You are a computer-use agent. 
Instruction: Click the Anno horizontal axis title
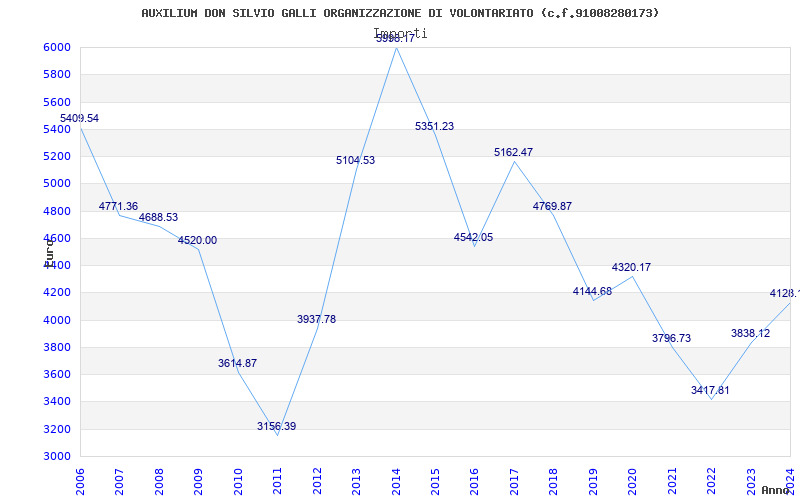click(x=776, y=490)
